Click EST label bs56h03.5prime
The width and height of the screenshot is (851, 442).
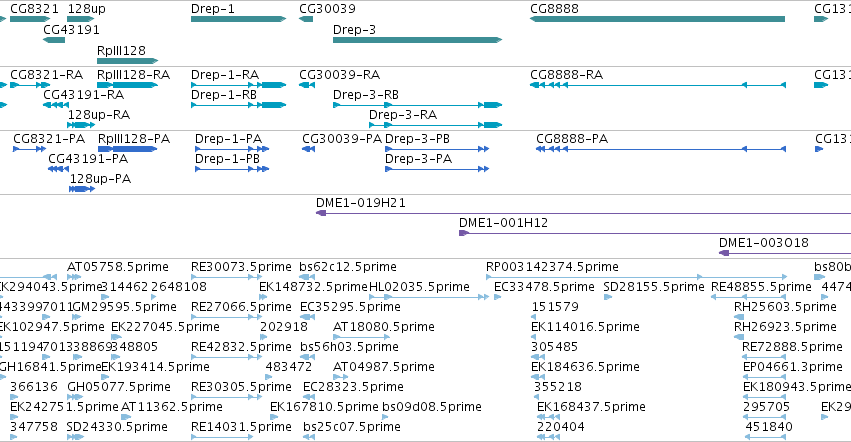point(350,347)
